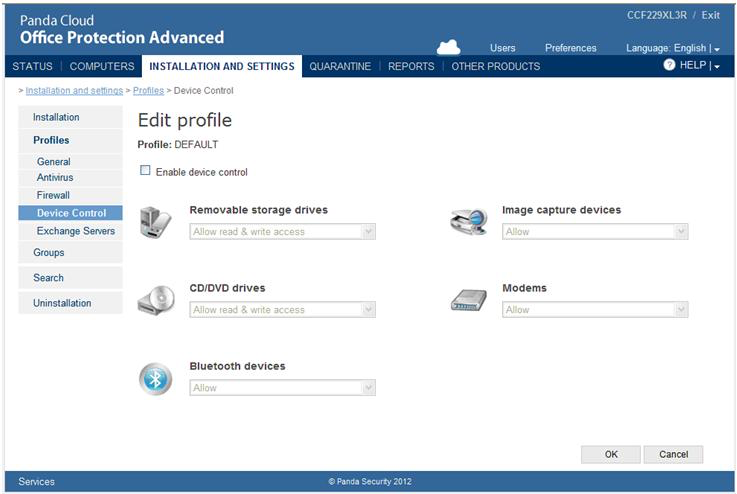This screenshot has width=737, height=494.
Task: Open the CD/DVD drives access dropdown
Action: pos(282,309)
